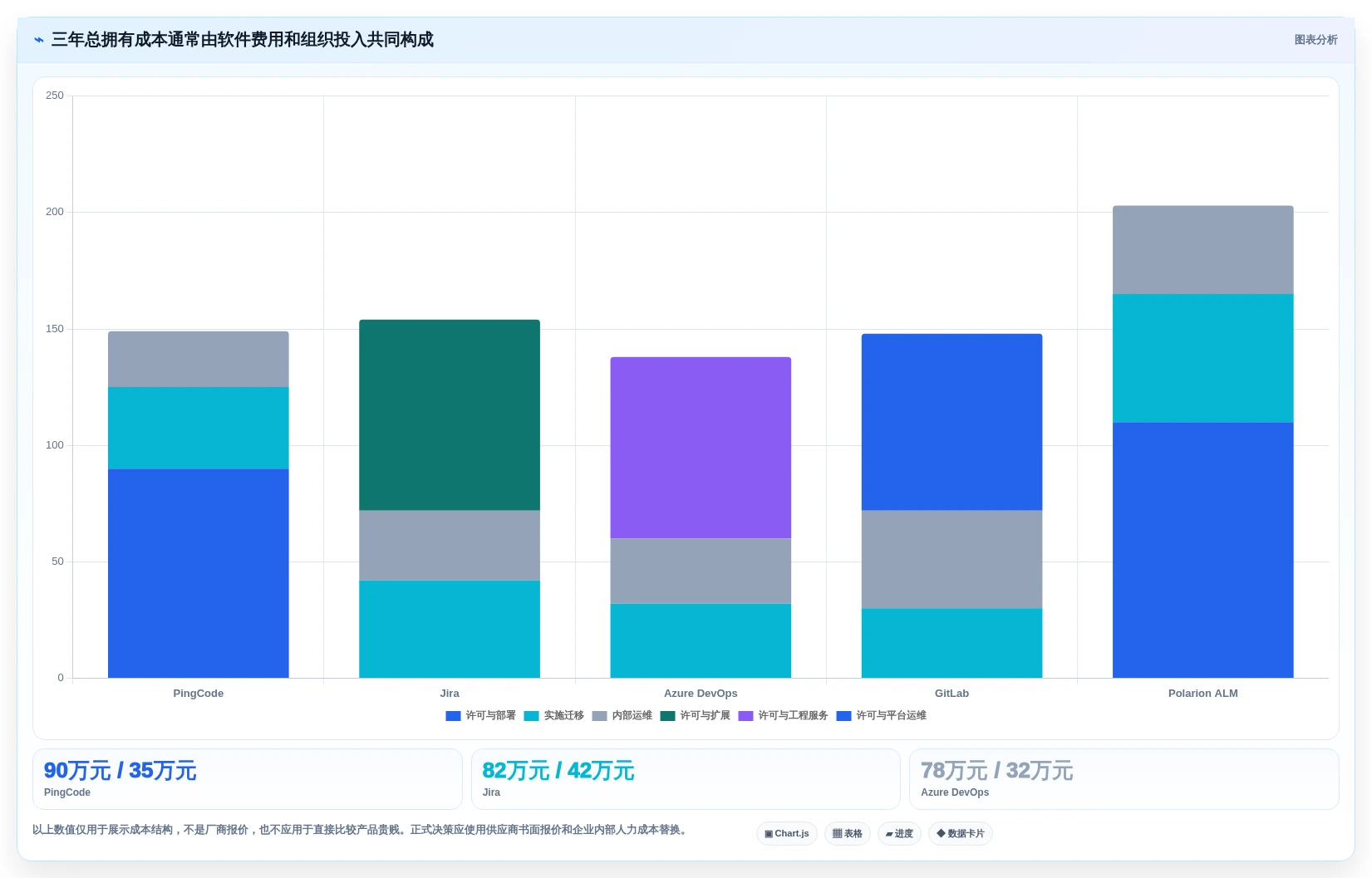
Task: Click the cyan bottom segment of the GitLab bar
Action: pyautogui.click(x=952, y=643)
